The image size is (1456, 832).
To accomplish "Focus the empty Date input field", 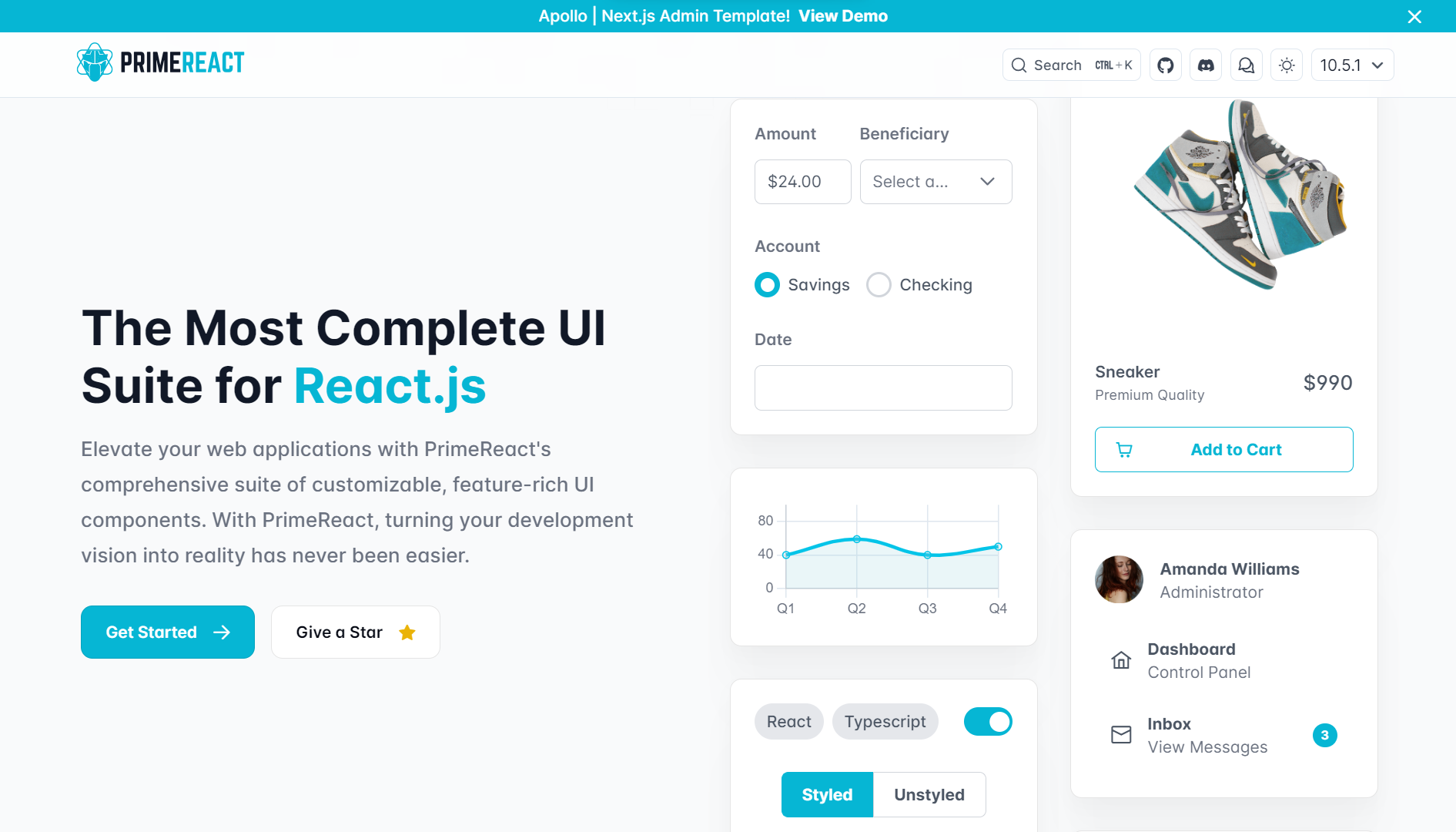I will 883,388.
